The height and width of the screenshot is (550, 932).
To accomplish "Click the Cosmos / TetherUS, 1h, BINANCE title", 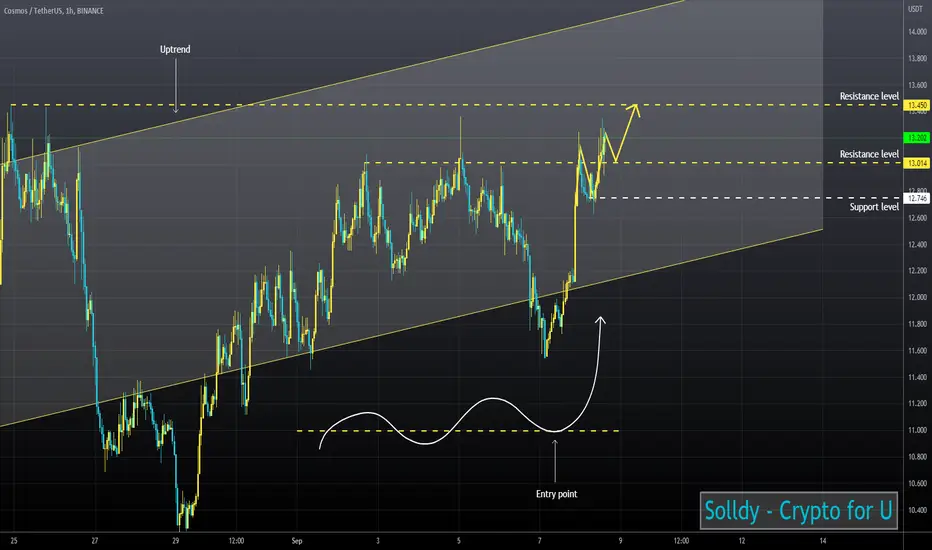I will [x=53, y=11].
